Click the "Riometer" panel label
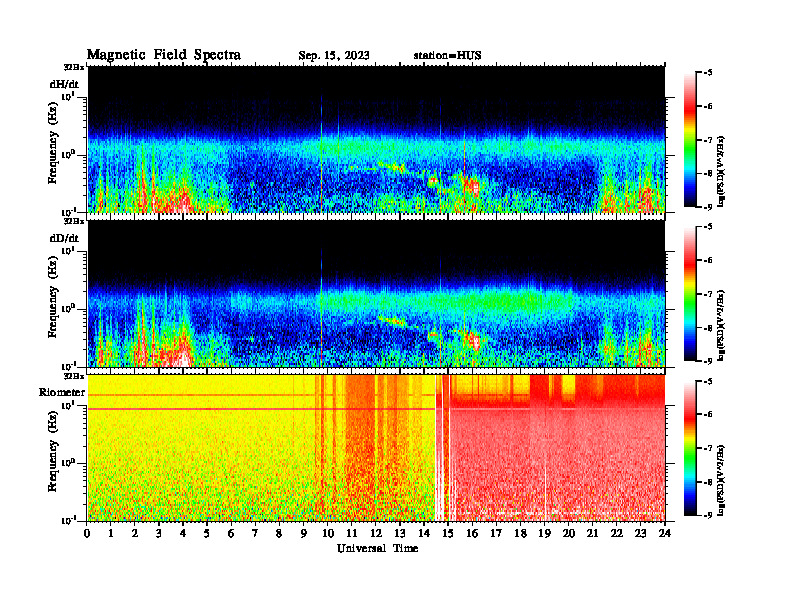 coord(62,392)
